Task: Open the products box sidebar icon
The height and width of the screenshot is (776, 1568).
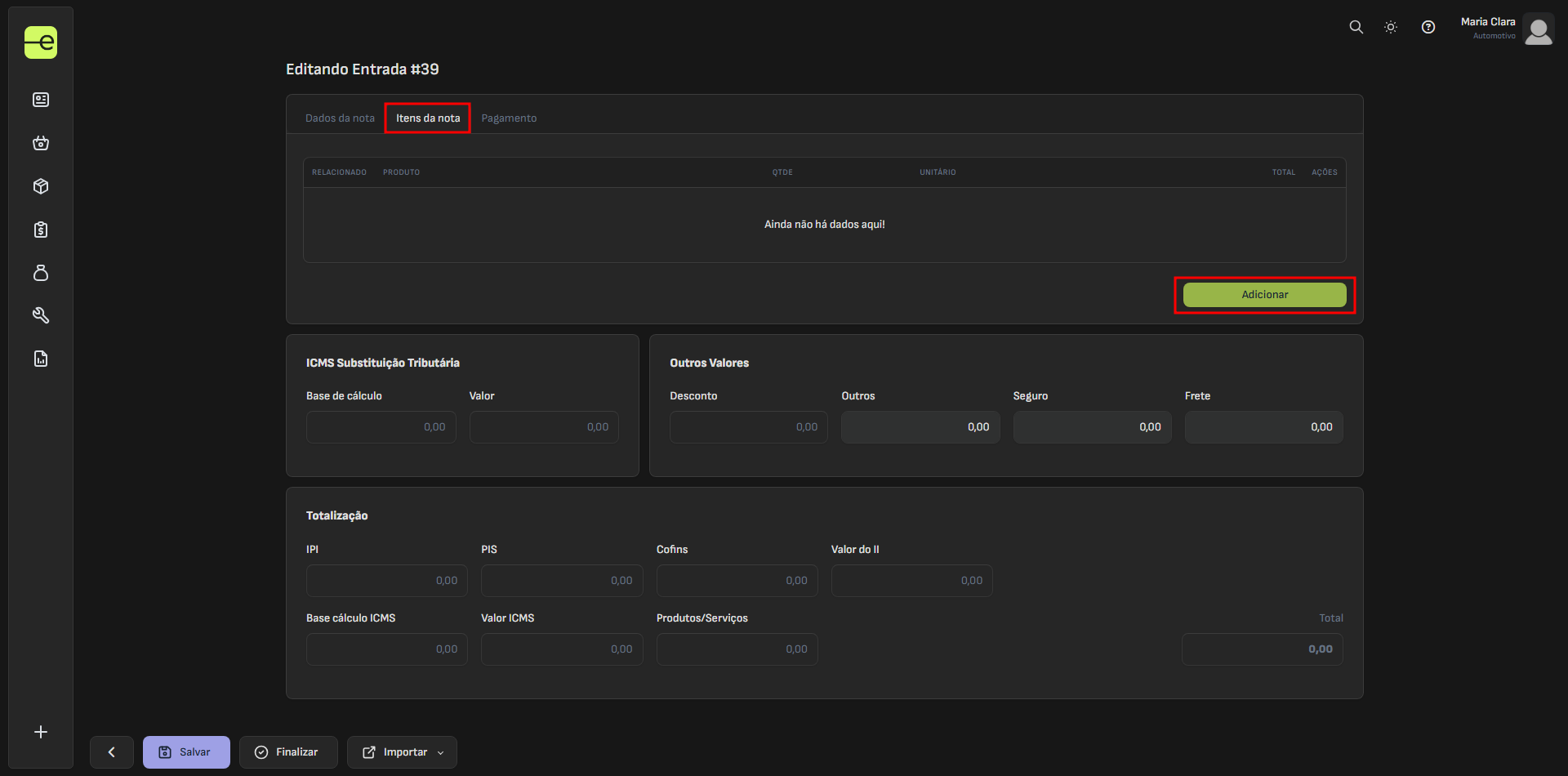Action: click(x=41, y=186)
